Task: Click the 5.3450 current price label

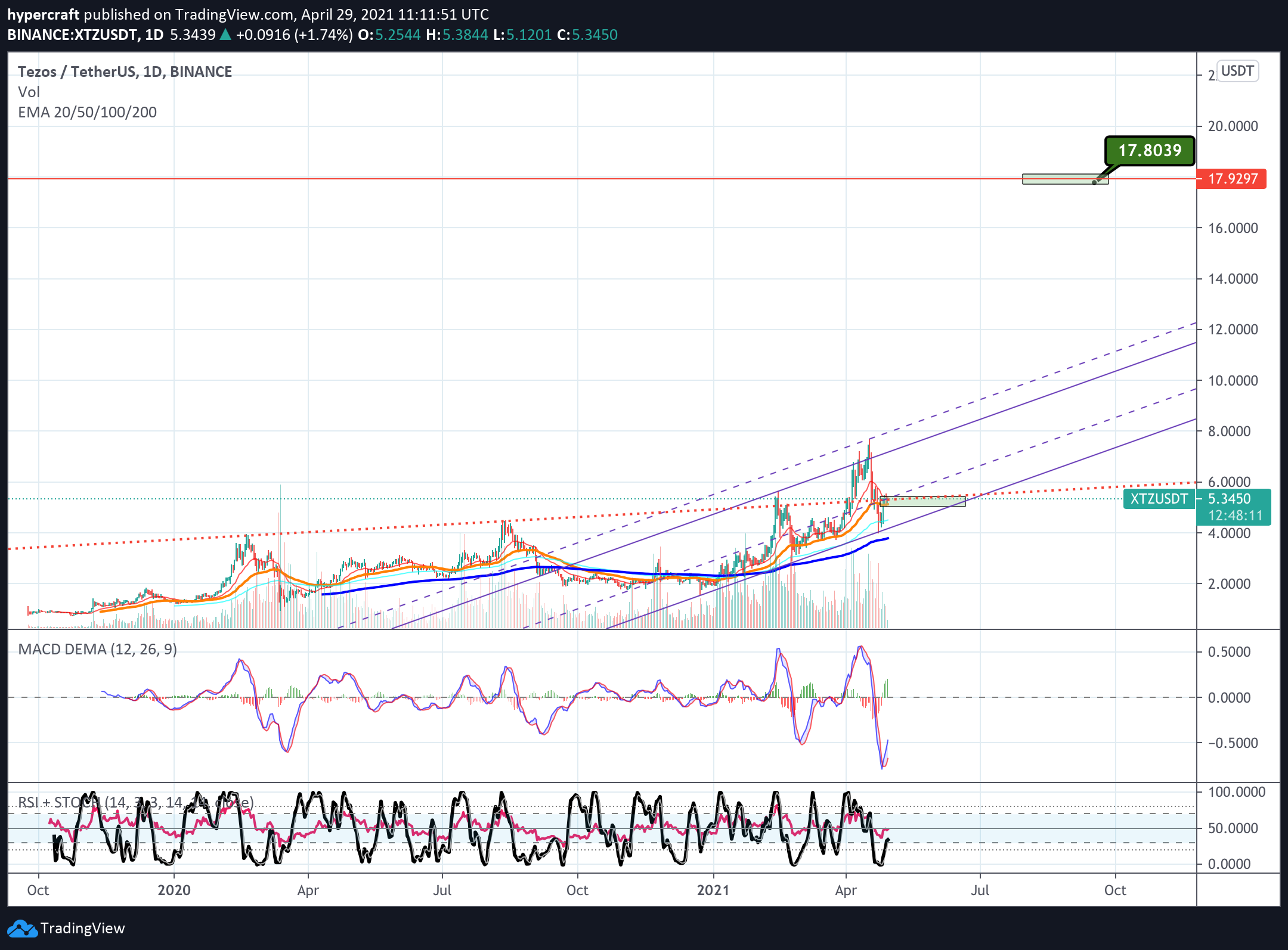Action: pos(1229,498)
